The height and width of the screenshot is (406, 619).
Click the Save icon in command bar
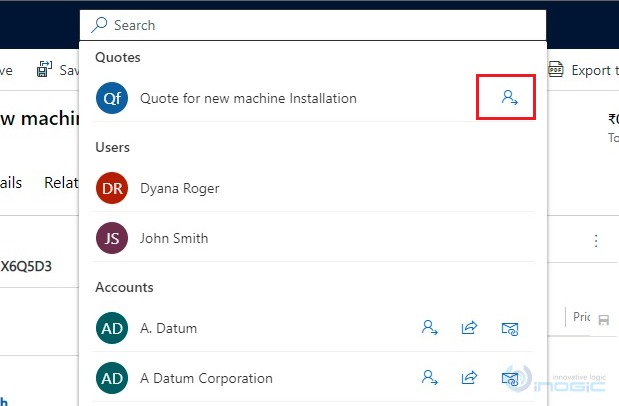click(x=45, y=70)
